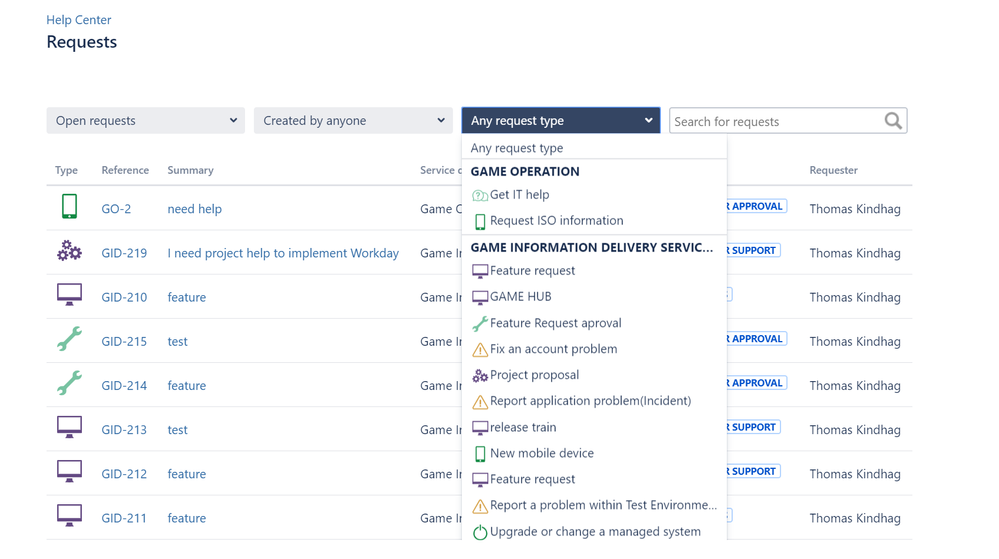This screenshot has height=559, width=999.
Task: Click the wrench icon in GID-214 row
Action: [x=69, y=383]
